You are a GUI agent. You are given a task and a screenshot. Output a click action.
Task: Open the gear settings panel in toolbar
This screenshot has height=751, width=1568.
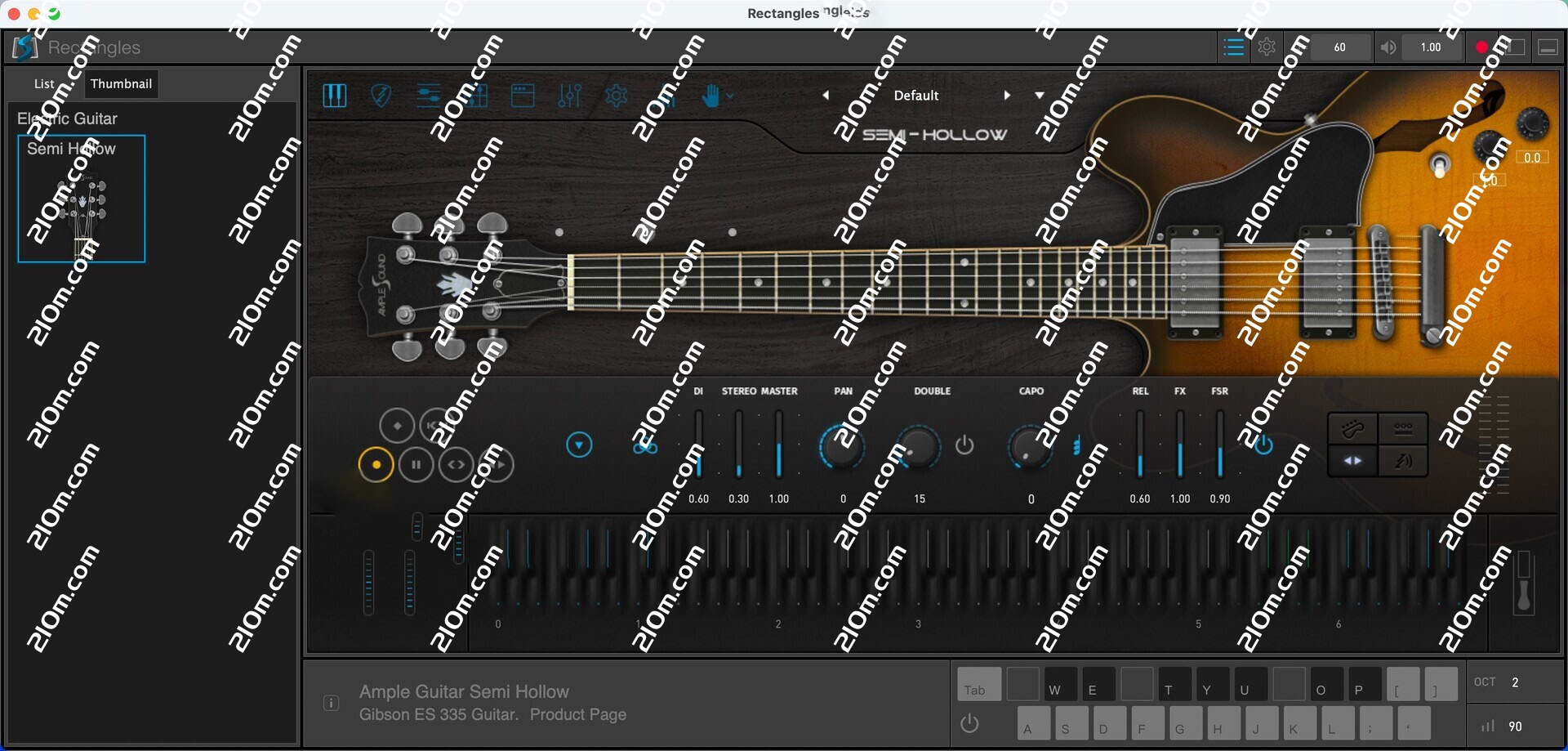pos(617,96)
